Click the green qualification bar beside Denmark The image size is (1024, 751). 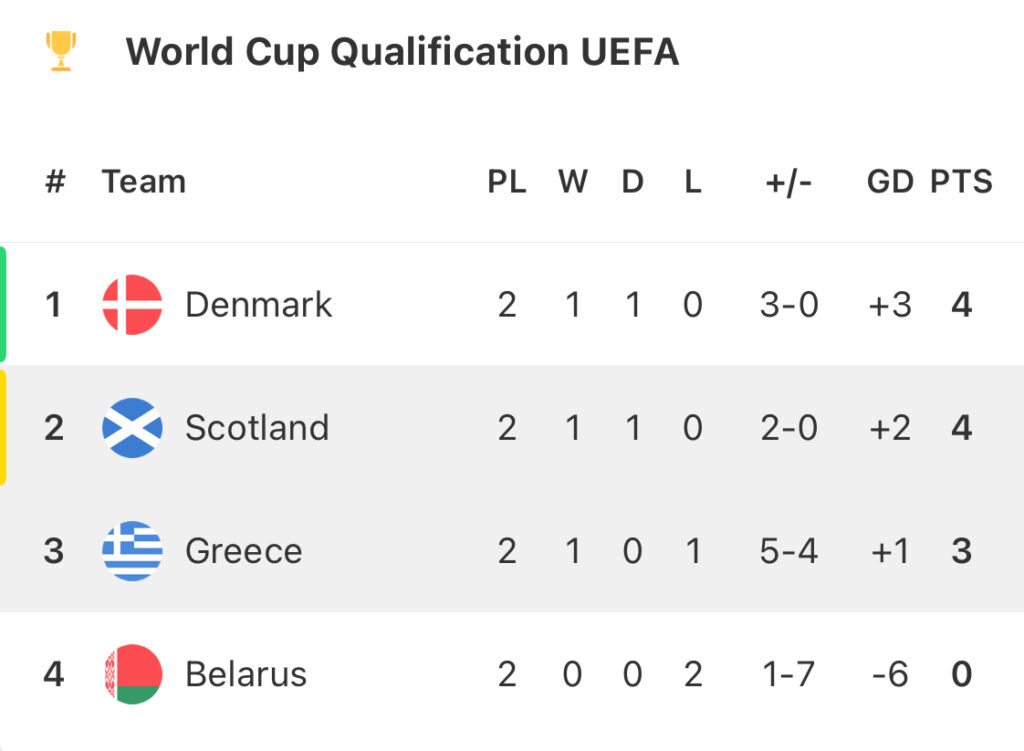tap(4, 304)
